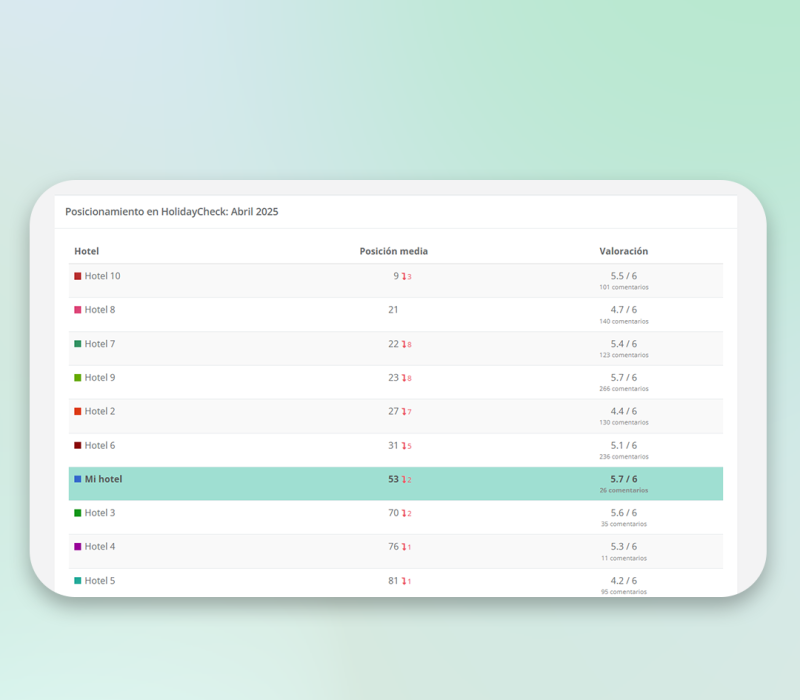
Task: Click the down arrow beside Hotel 10 position
Action: (404, 277)
